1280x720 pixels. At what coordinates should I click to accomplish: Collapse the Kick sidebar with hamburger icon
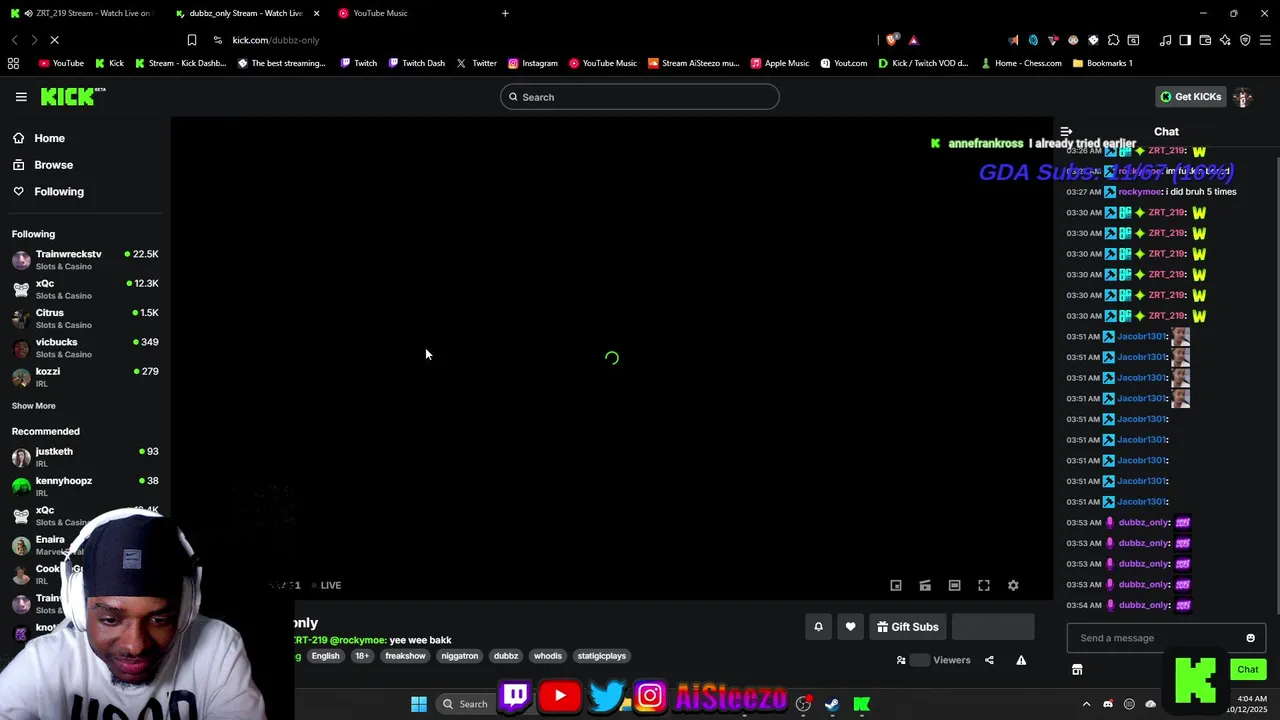click(x=21, y=97)
